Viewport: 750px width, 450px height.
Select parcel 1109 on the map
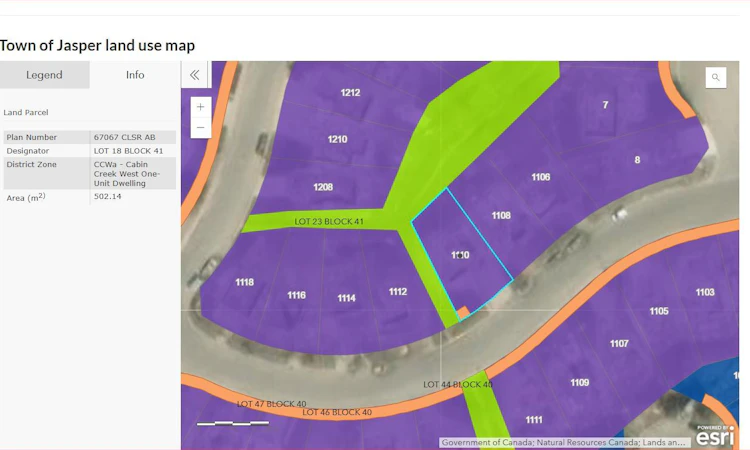coord(579,383)
